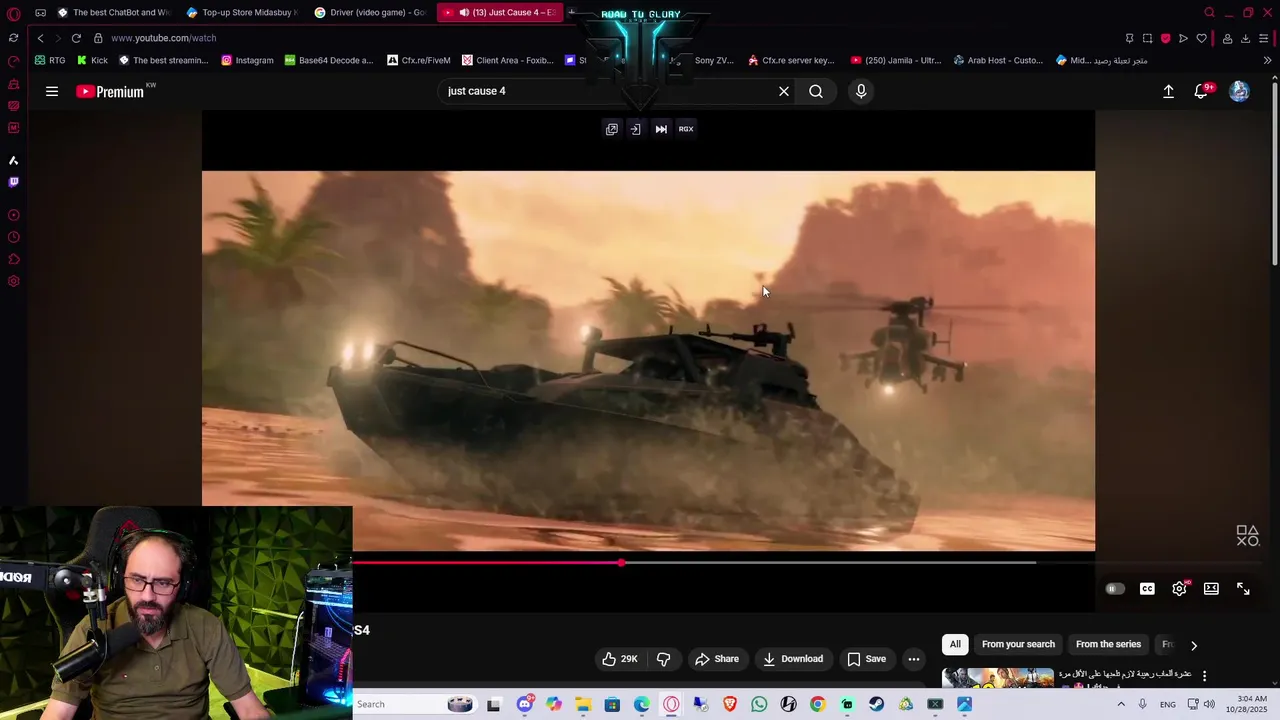This screenshot has width=1280, height=720.
Task: Open the YouTube create/upload button
Action: pyautogui.click(x=1168, y=91)
